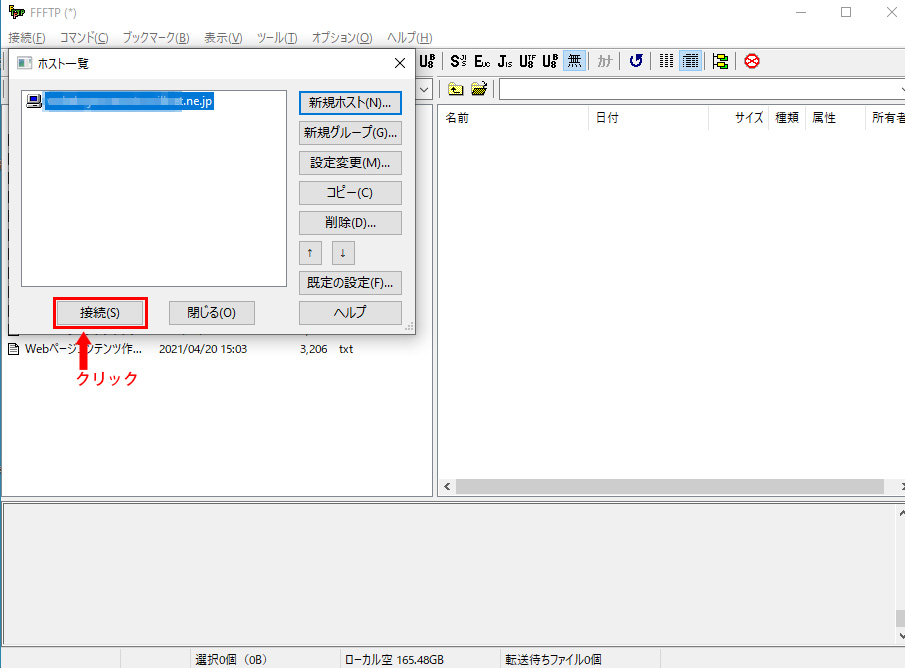Open the オプション(O) menu
Image resolution: width=905 pixels, height=668 pixels.
coord(341,38)
